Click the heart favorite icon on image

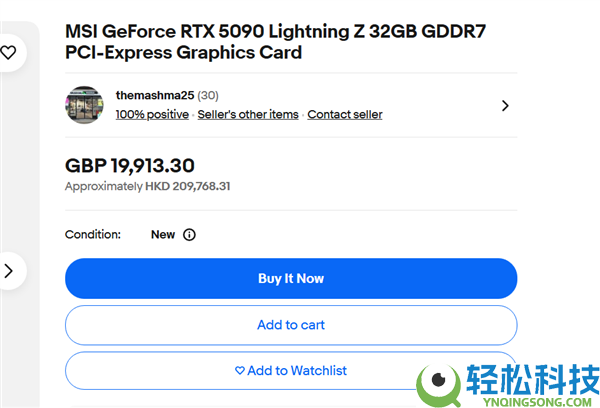click(8, 52)
